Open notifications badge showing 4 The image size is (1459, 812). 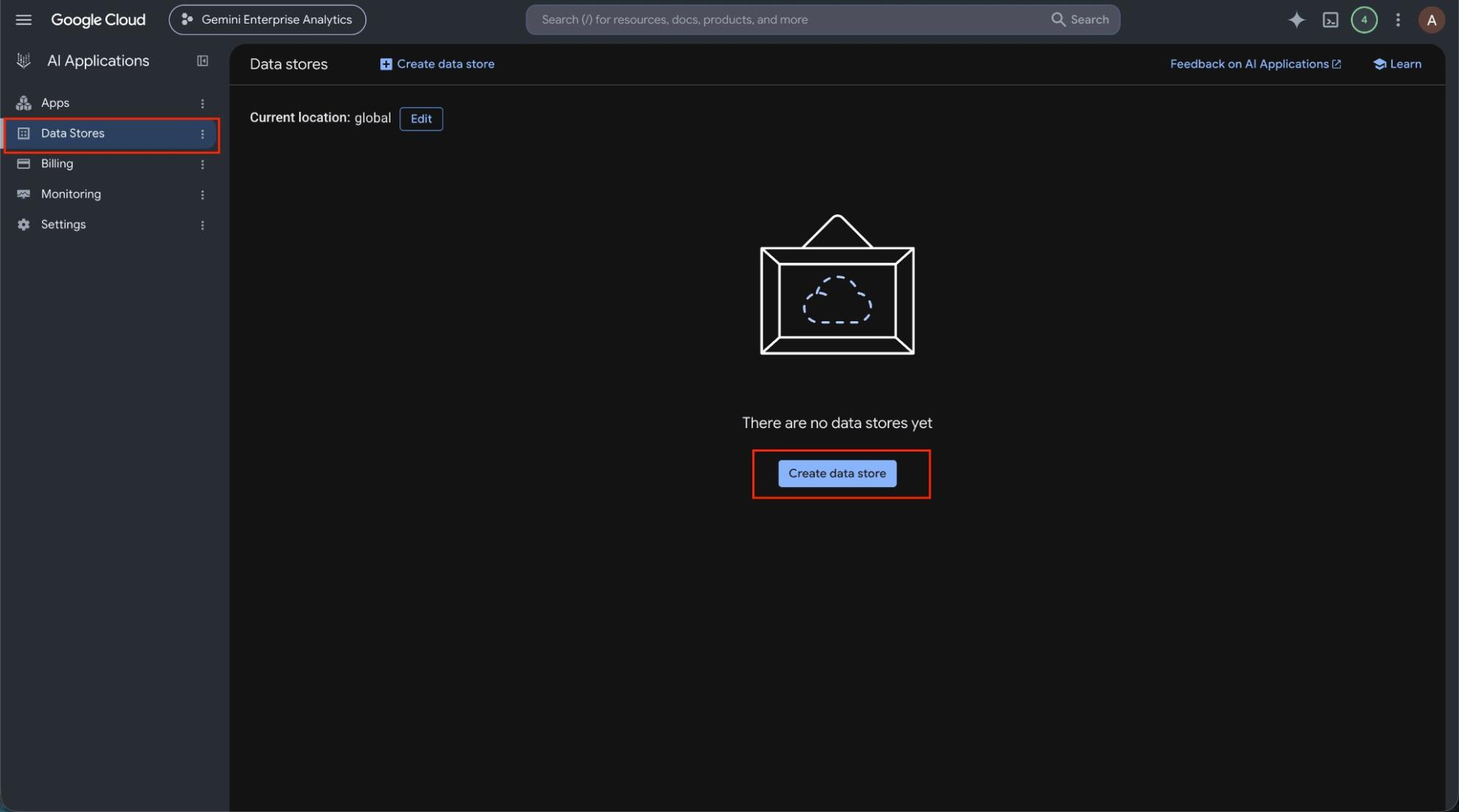(1364, 20)
